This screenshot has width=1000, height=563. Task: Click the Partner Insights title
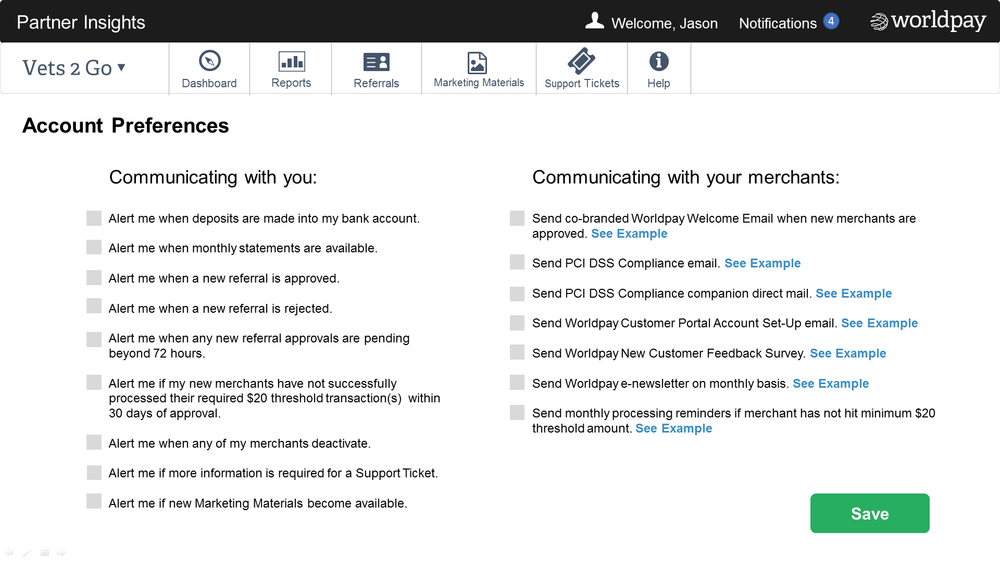click(81, 22)
